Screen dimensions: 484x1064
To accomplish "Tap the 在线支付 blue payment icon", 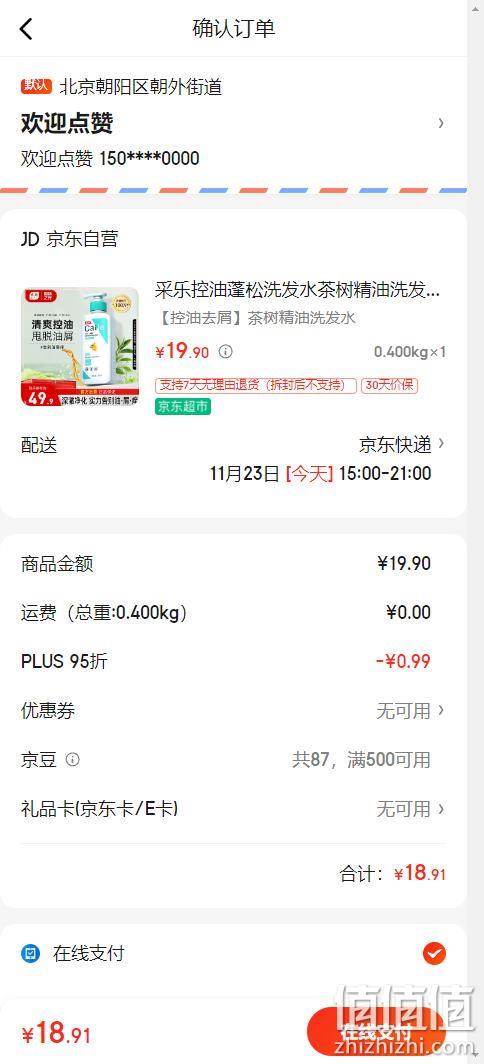I will [30, 954].
